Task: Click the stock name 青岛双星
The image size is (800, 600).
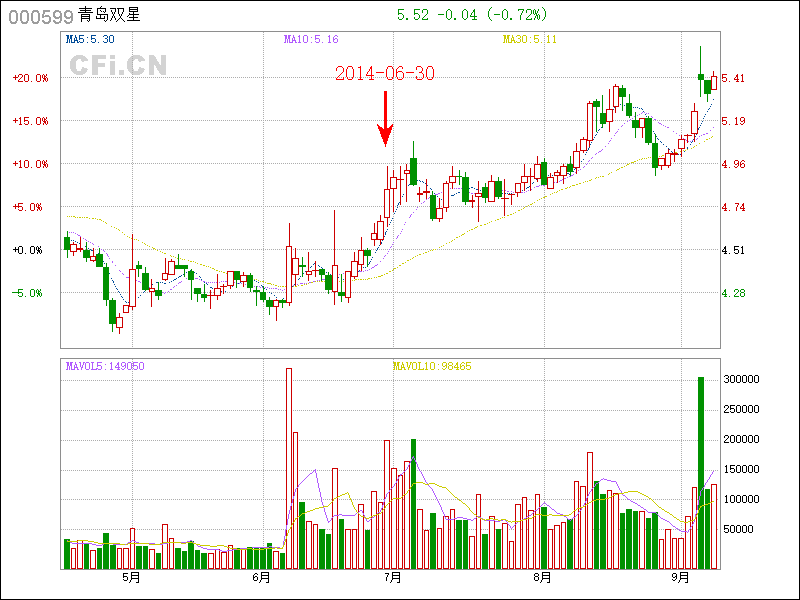Action: [108, 16]
